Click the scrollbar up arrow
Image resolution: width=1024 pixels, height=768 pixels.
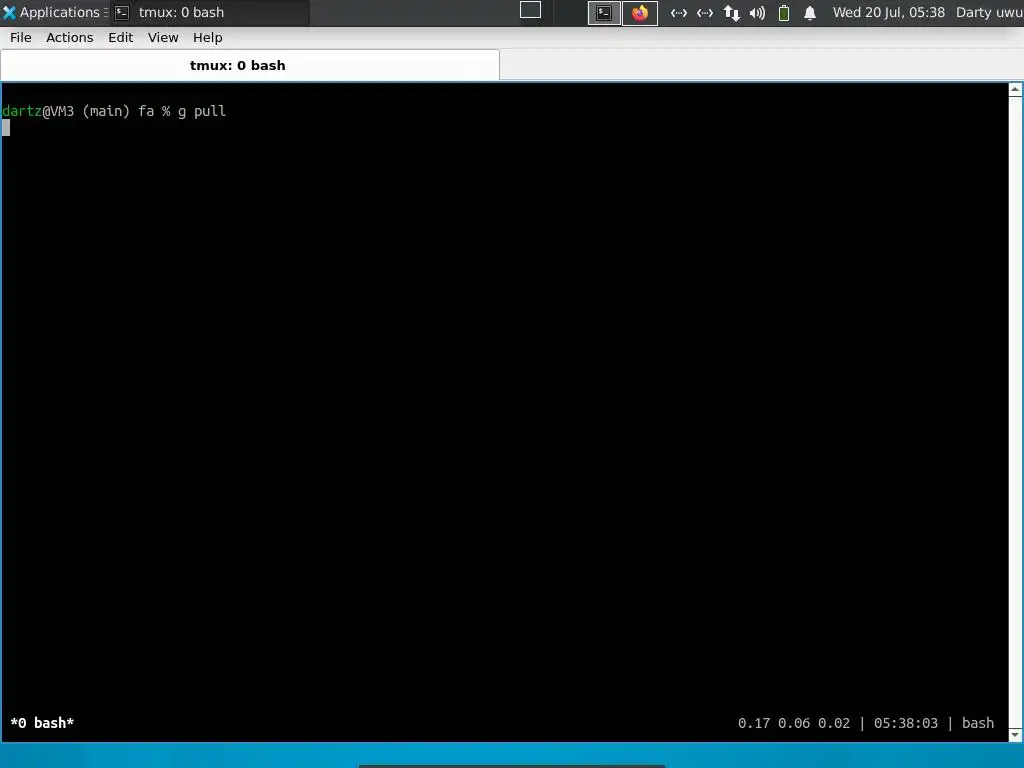pos(1016,90)
